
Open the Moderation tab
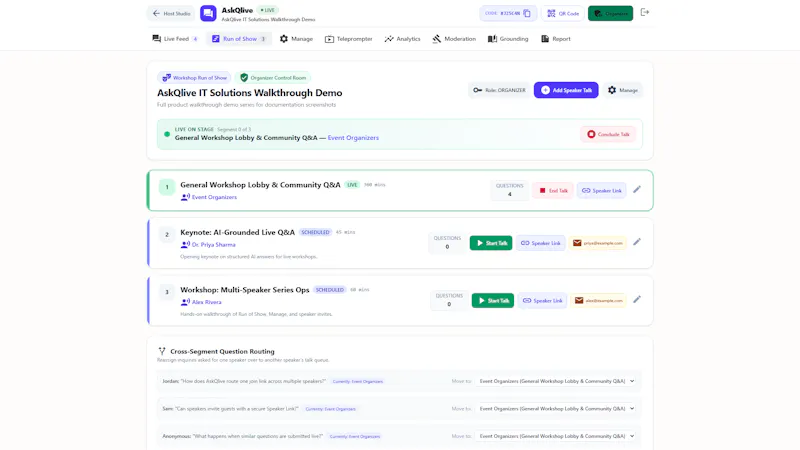[454, 39]
